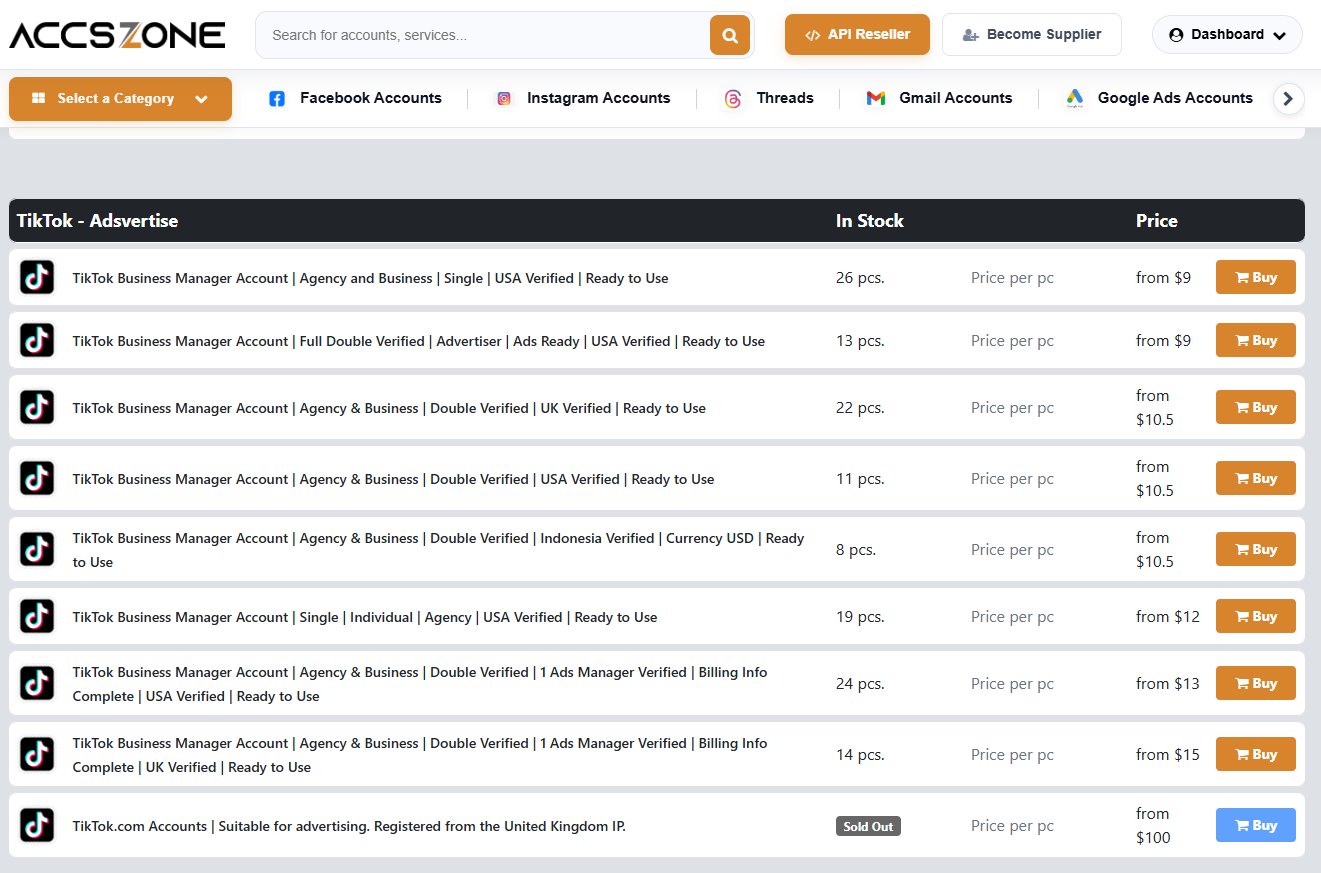Open Double Verified UK Verified Ready to Use listing

click(389, 408)
